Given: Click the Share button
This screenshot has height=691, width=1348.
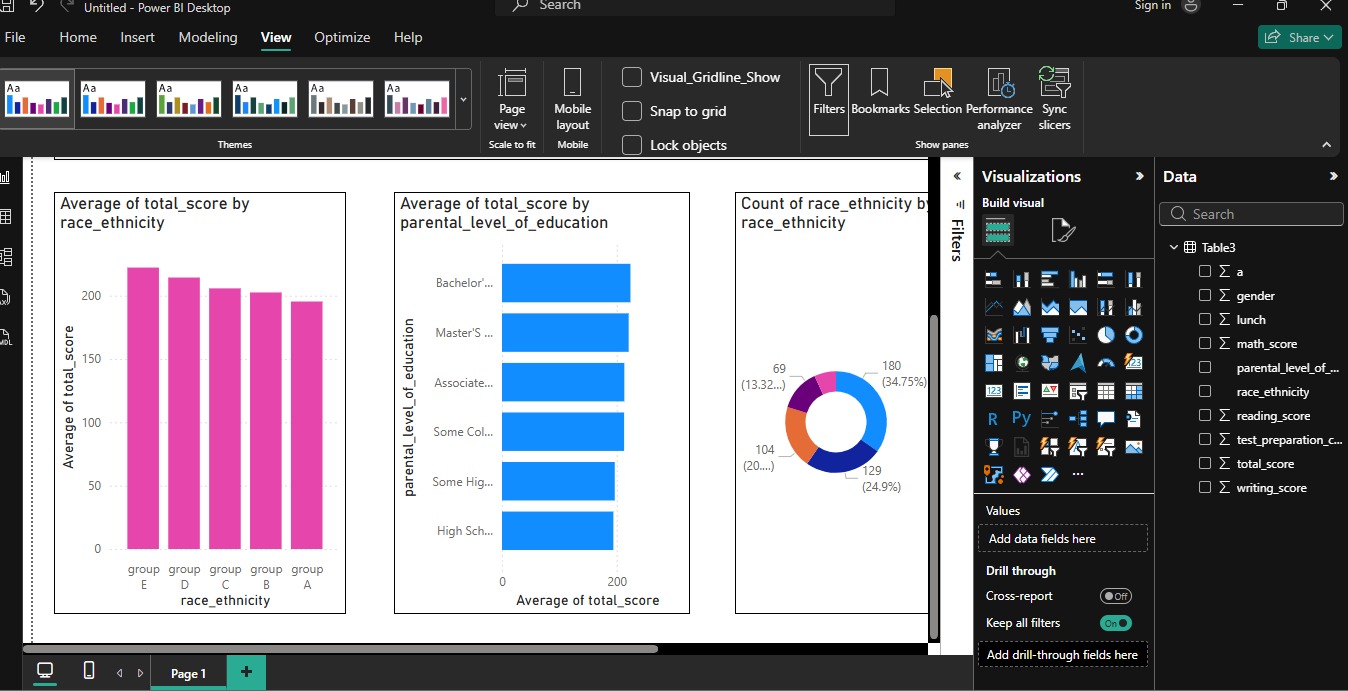Looking at the screenshot, I should coord(1299,37).
